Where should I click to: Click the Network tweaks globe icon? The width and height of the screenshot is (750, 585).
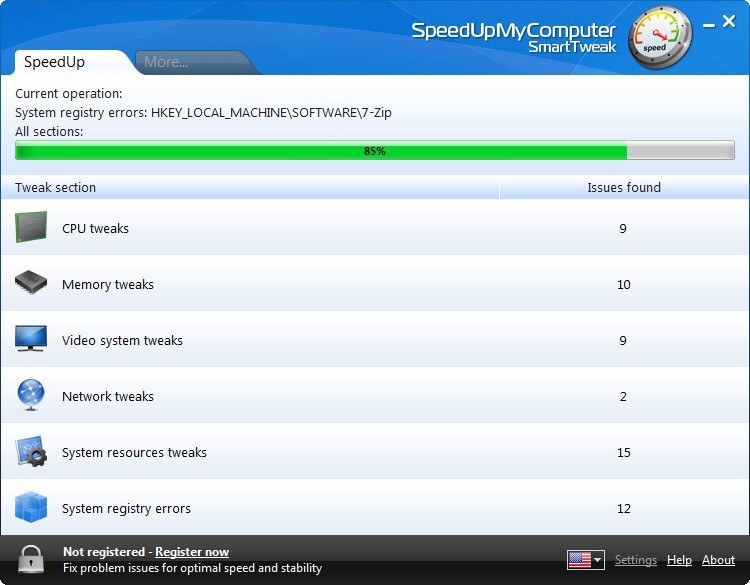click(31, 395)
